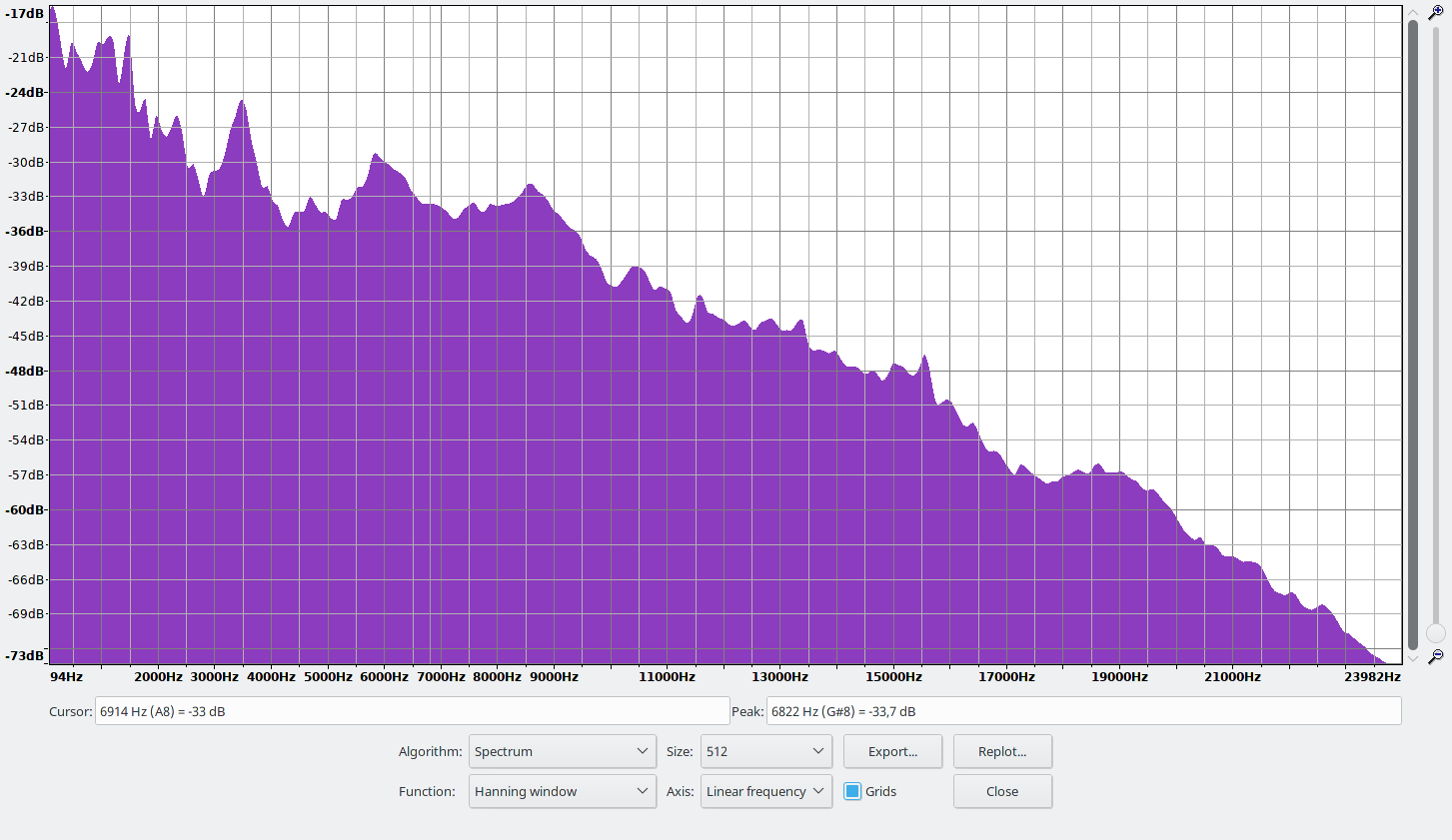
Task: Click the 23982Hz label on frequency axis
Action: [1372, 676]
